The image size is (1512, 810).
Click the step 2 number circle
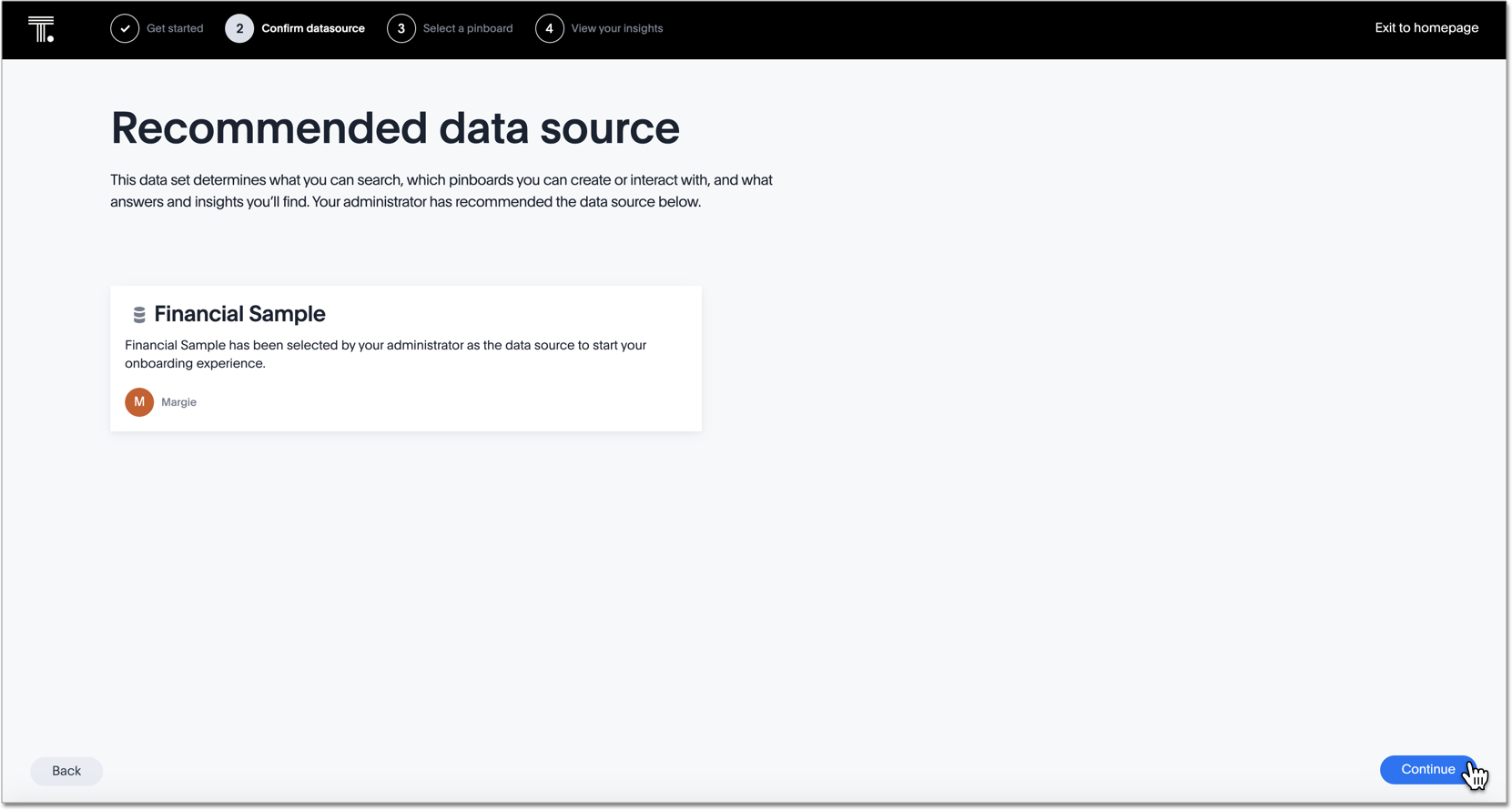click(239, 29)
